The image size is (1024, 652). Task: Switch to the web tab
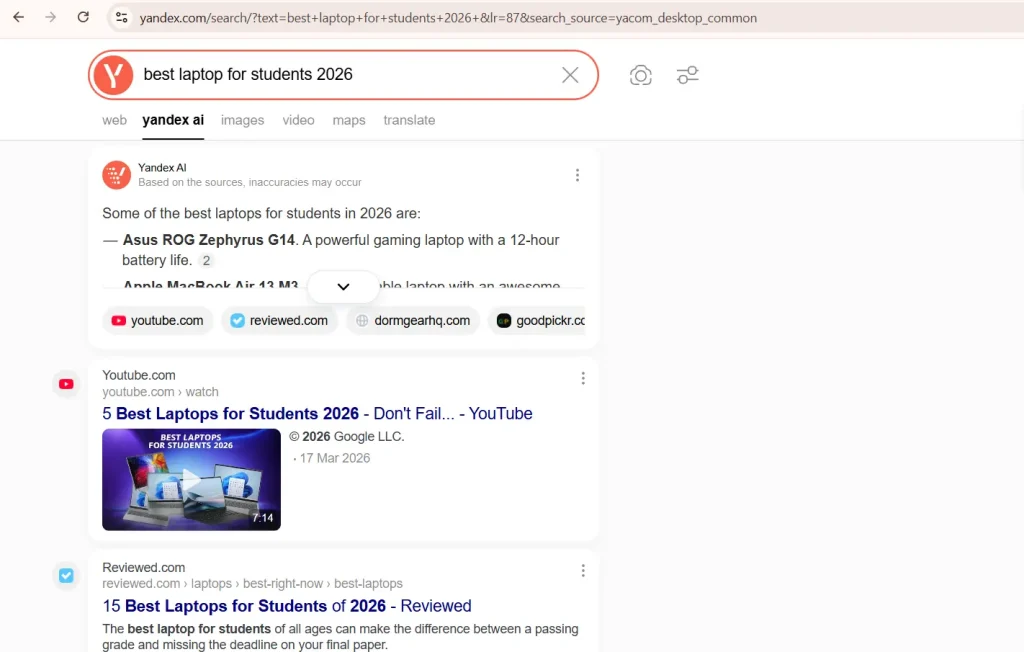click(114, 120)
